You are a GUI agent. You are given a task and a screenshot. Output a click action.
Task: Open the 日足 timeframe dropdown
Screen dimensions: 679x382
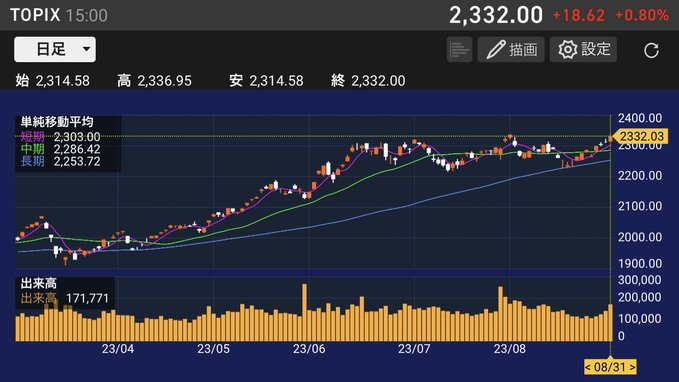[x=55, y=49]
